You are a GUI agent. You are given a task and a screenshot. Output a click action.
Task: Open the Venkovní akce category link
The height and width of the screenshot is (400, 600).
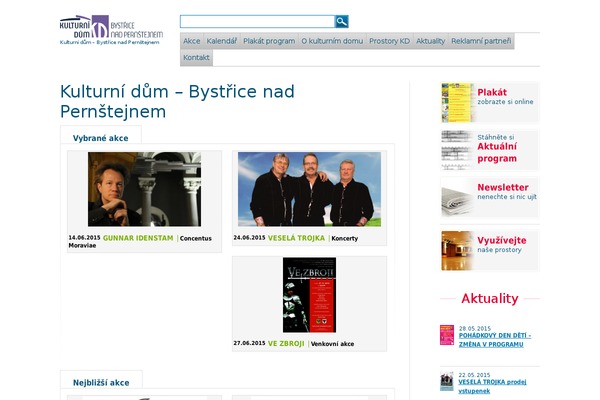pyautogui.click(x=332, y=344)
